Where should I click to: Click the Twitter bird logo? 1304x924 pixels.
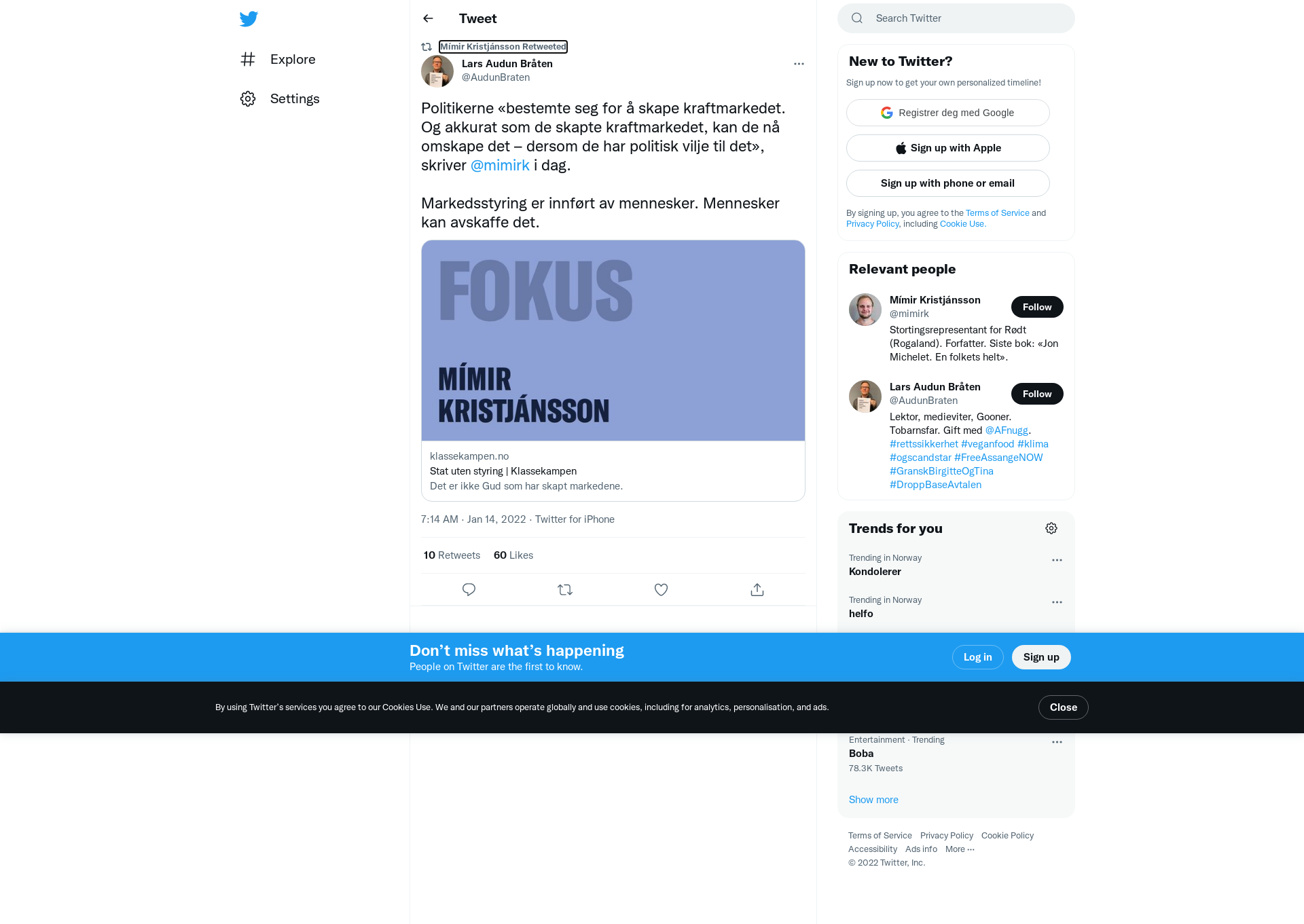coord(249,18)
